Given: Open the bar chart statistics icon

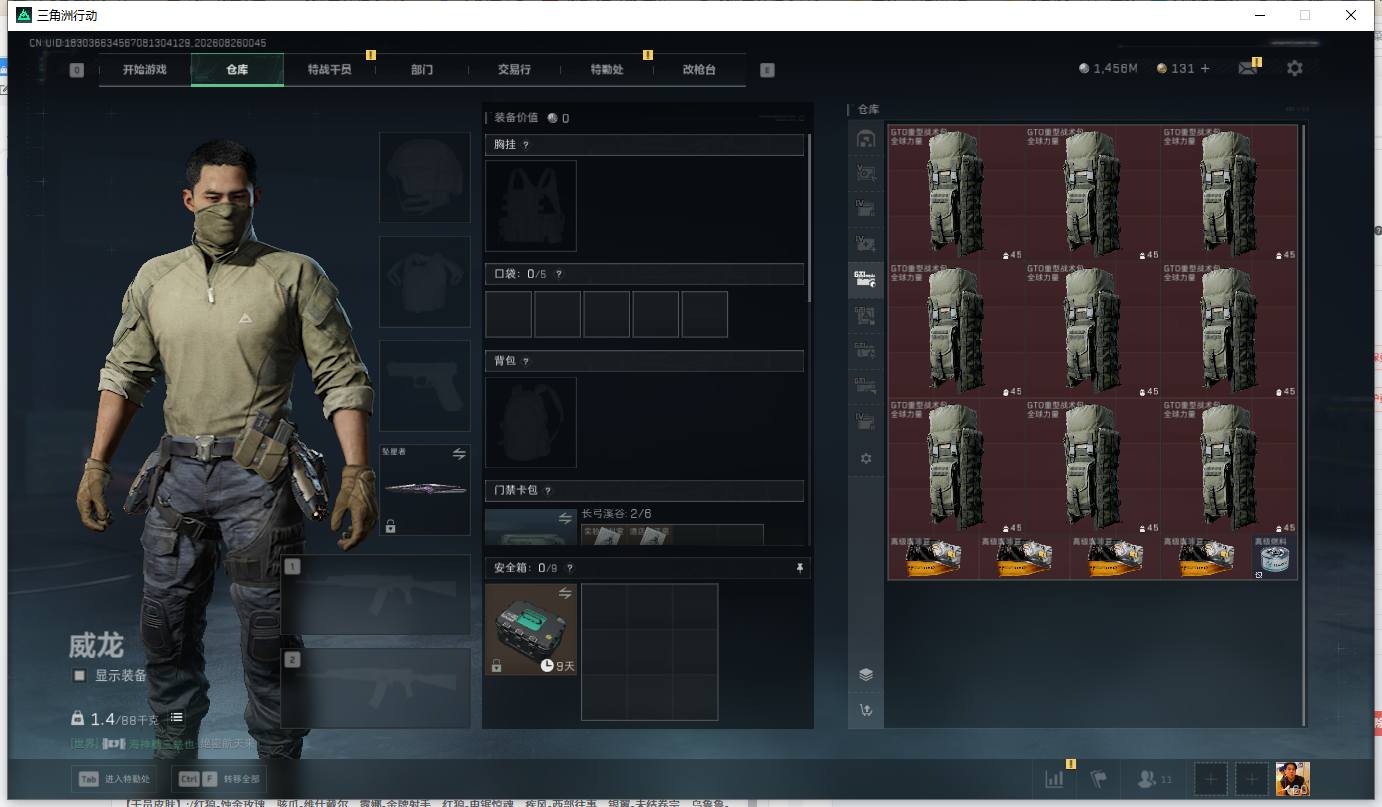Looking at the screenshot, I should pyautogui.click(x=1054, y=779).
